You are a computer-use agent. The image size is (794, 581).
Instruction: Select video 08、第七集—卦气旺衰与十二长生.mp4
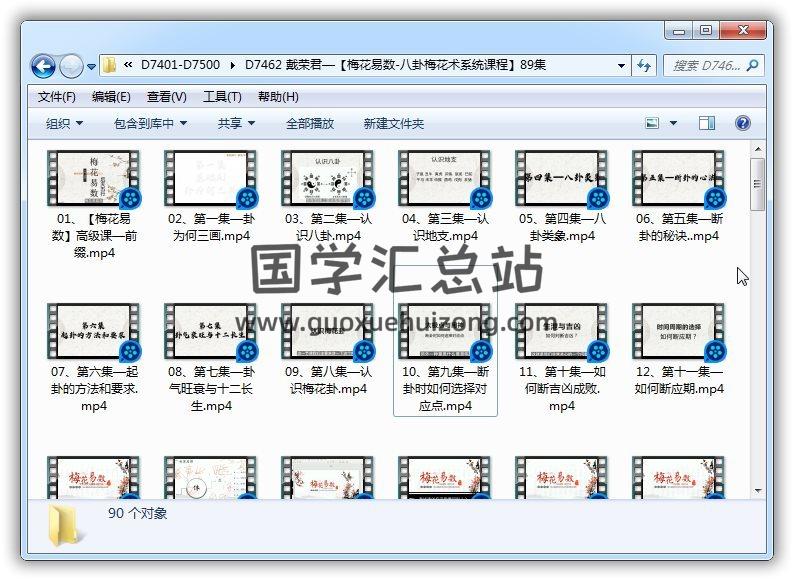pos(211,358)
